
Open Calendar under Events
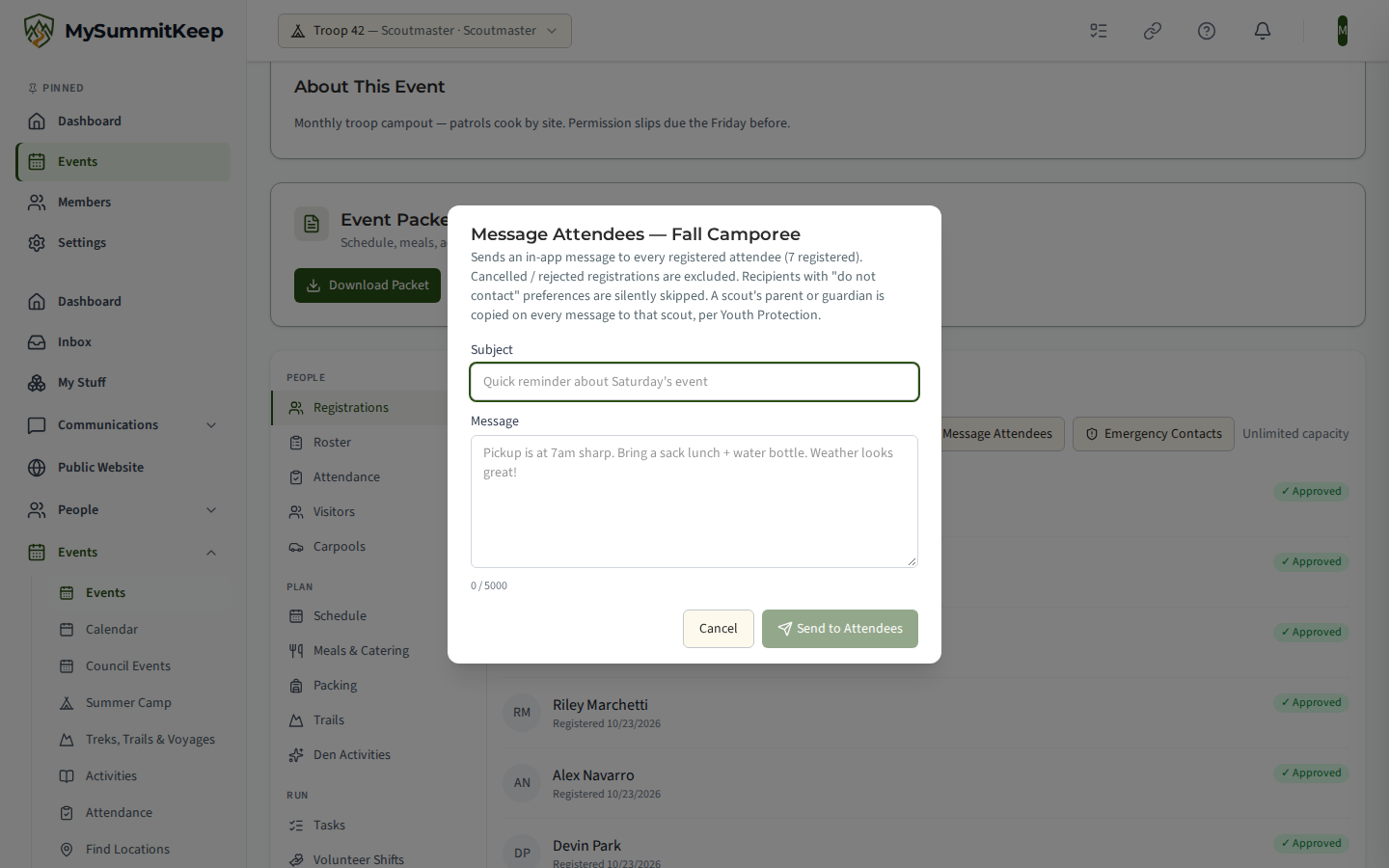pyautogui.click(x=139, y=630)
